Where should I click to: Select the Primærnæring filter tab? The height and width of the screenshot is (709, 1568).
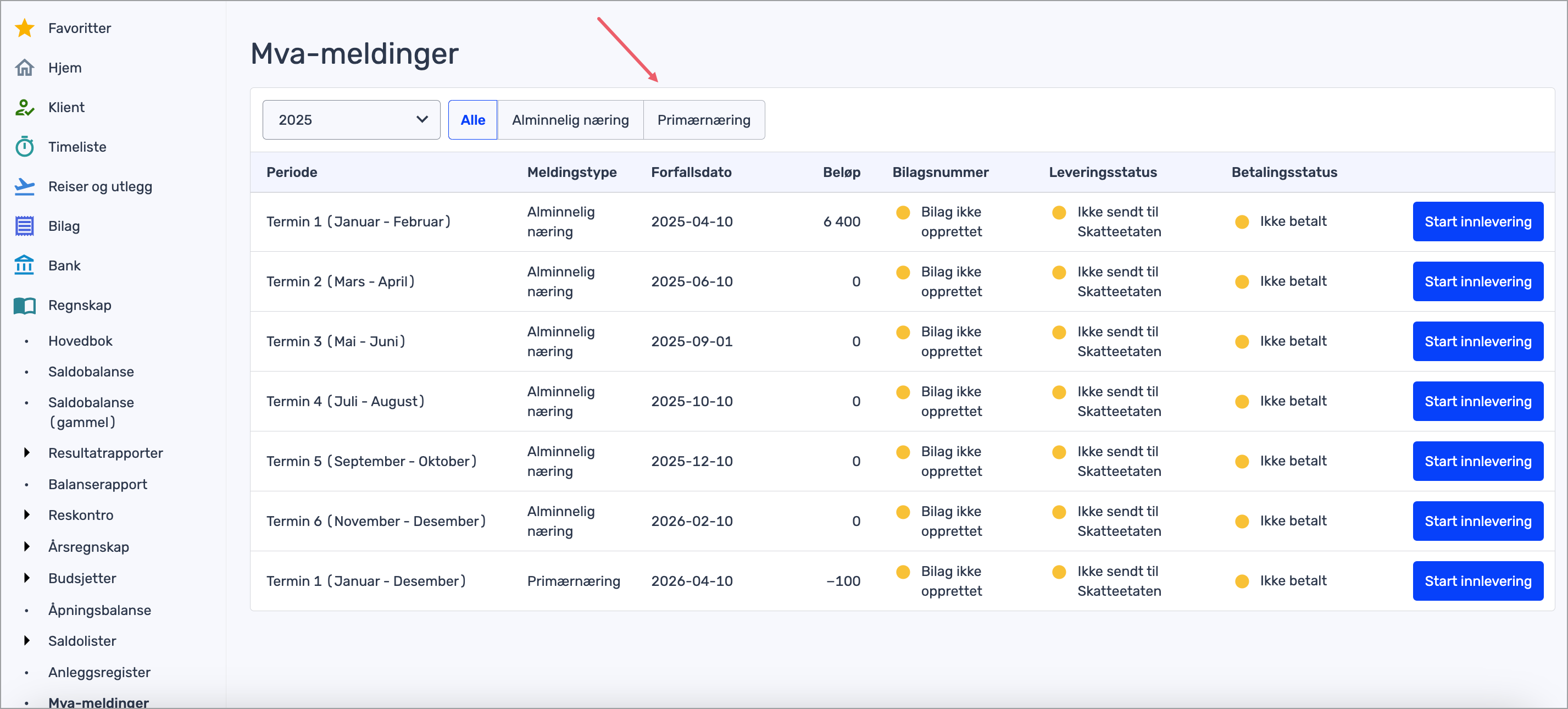tap(704, 120)
